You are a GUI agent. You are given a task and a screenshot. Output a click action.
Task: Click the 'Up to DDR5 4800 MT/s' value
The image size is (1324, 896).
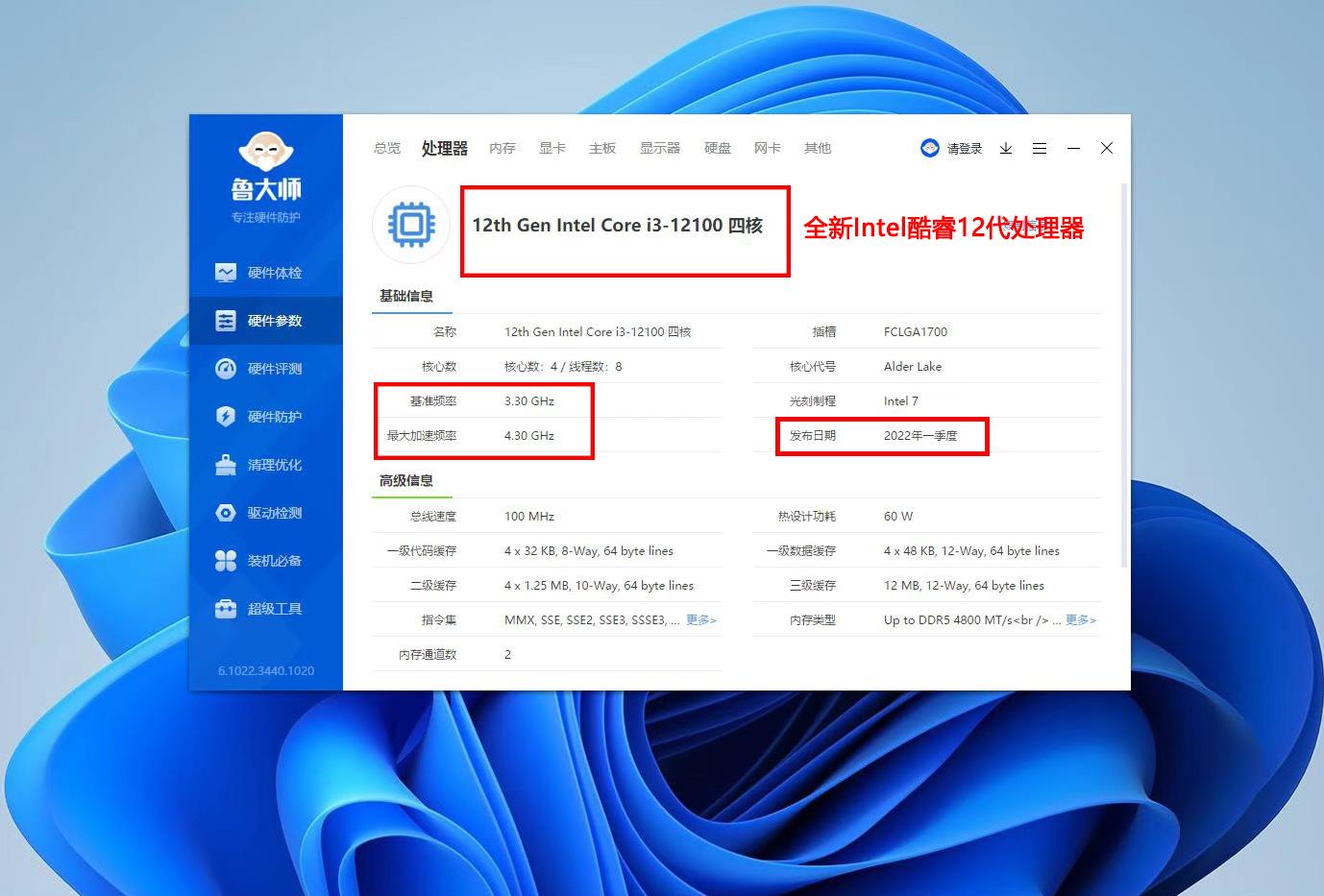(972, 620)
